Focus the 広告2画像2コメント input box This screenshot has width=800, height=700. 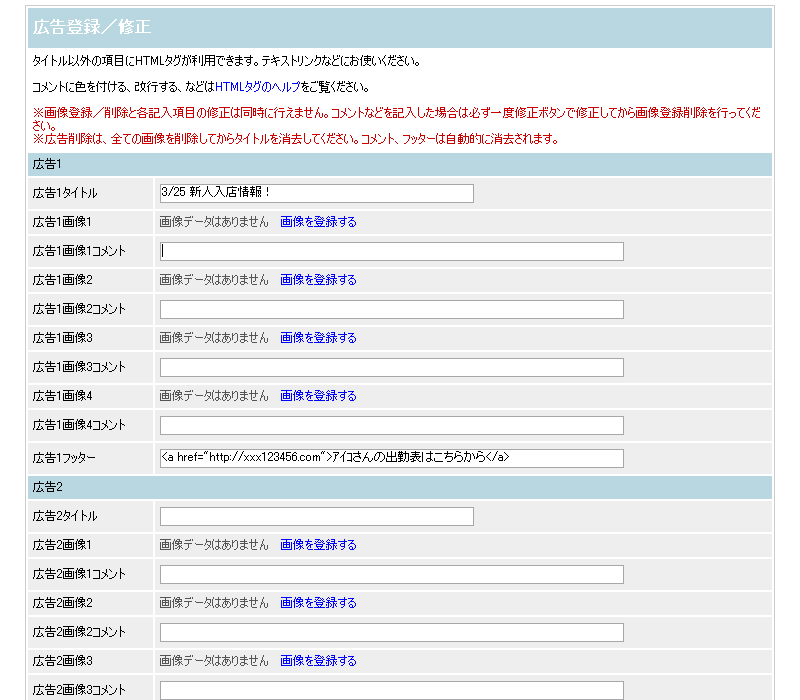[x=390, y=632]
